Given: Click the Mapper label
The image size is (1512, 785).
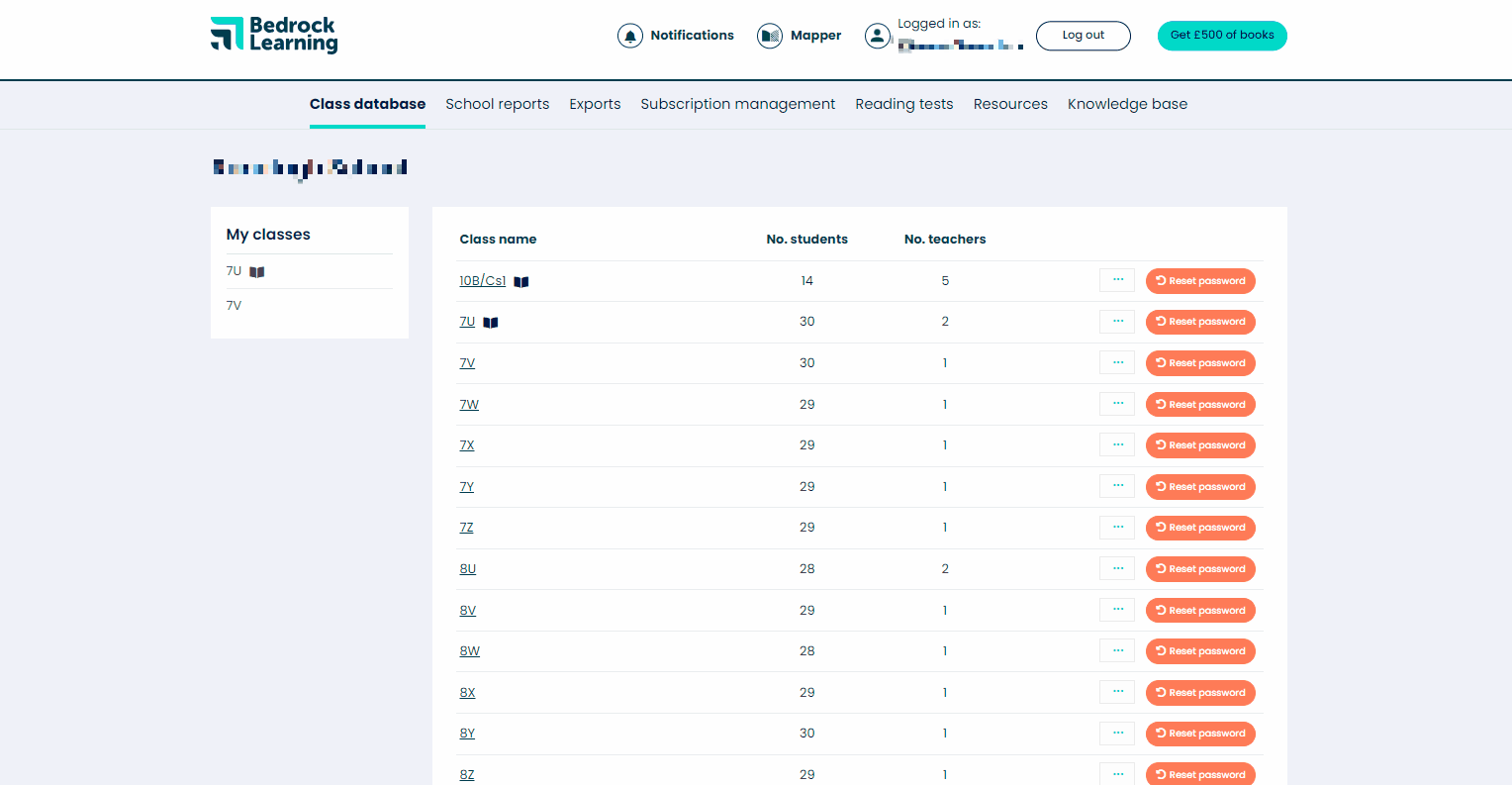Looking at the screenshot, I should 815,36.
